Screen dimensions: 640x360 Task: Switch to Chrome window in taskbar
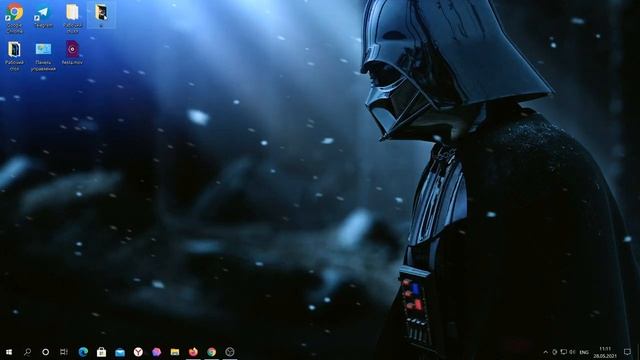click(211, 352)
